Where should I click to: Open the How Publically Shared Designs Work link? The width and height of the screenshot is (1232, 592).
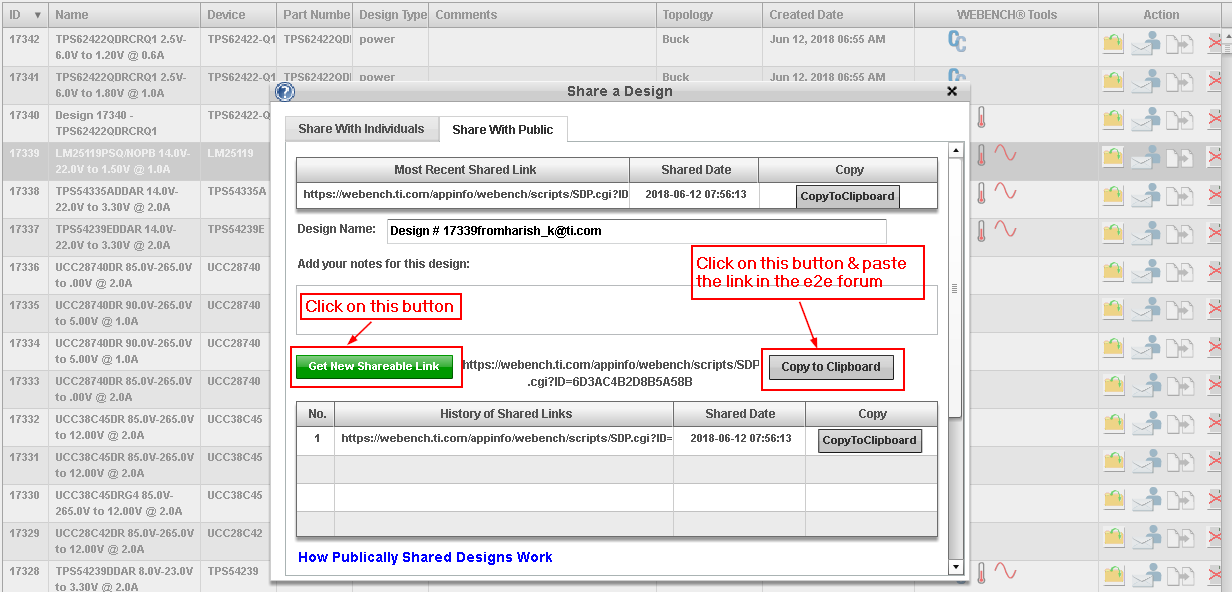click(x=425, y=557)
